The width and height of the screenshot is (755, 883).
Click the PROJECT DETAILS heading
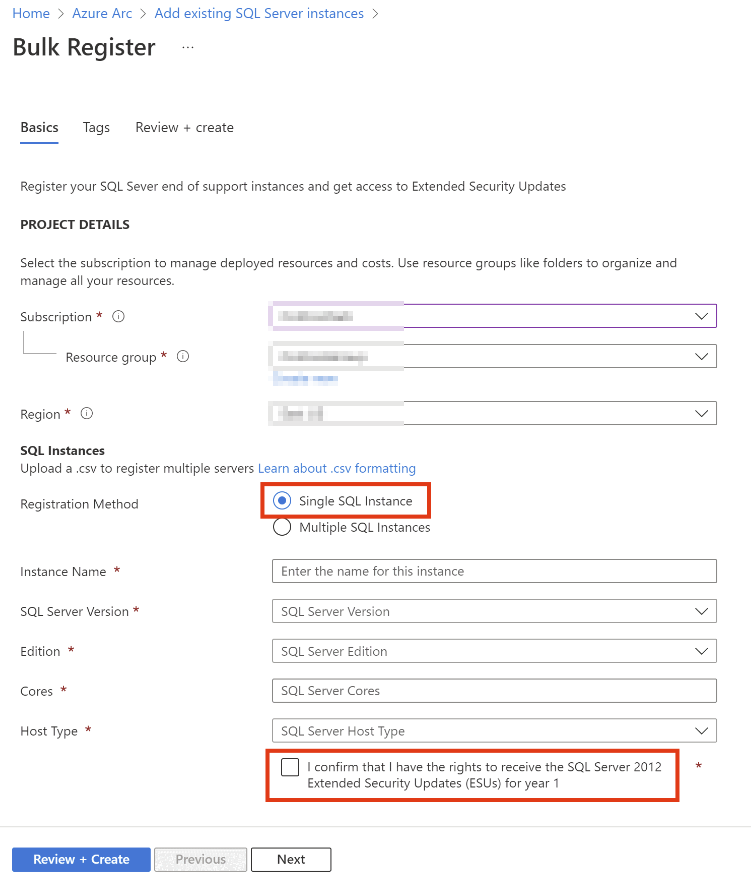click(75, 226)
